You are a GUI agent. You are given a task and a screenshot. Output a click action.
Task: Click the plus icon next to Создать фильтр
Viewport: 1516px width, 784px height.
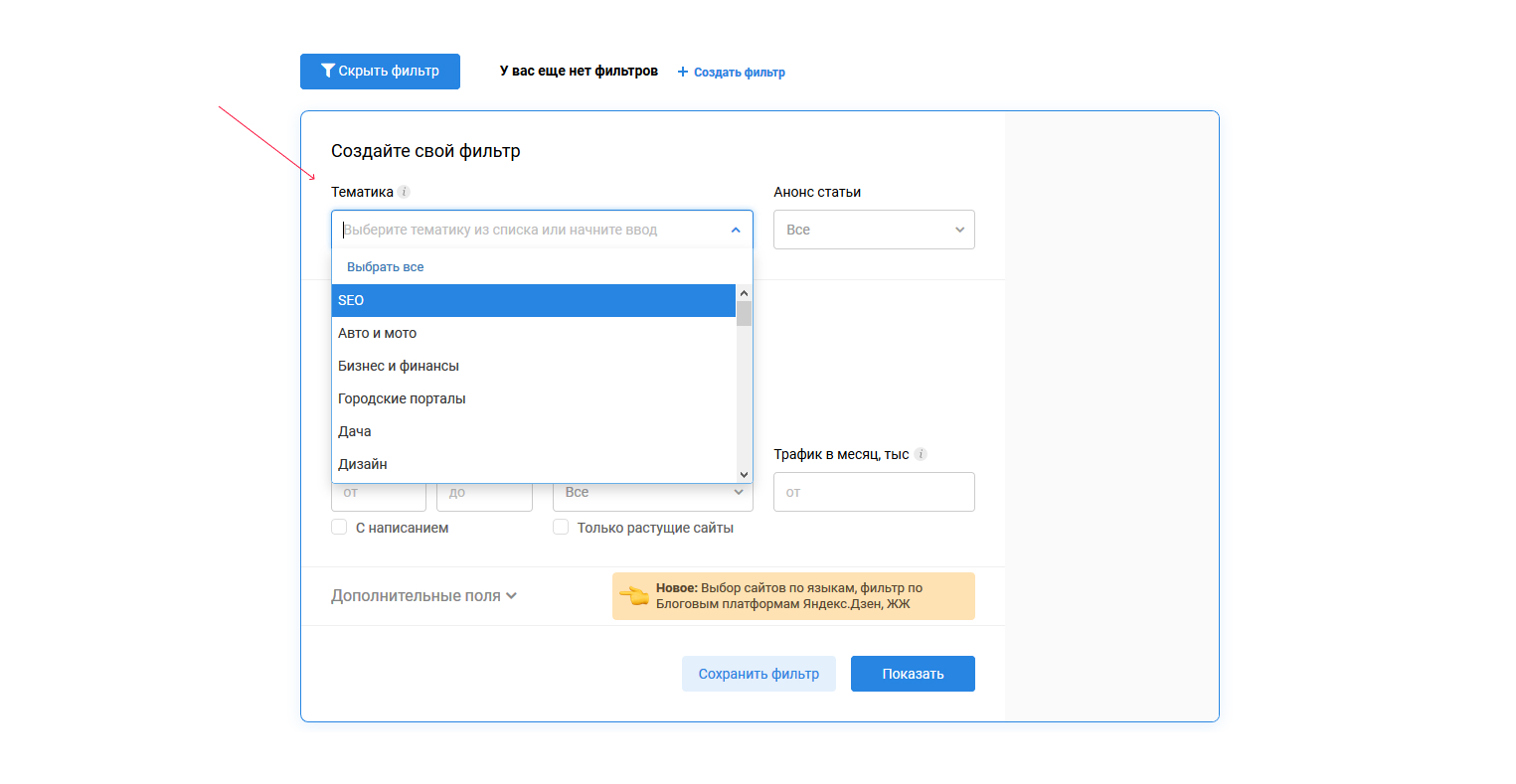683,72
